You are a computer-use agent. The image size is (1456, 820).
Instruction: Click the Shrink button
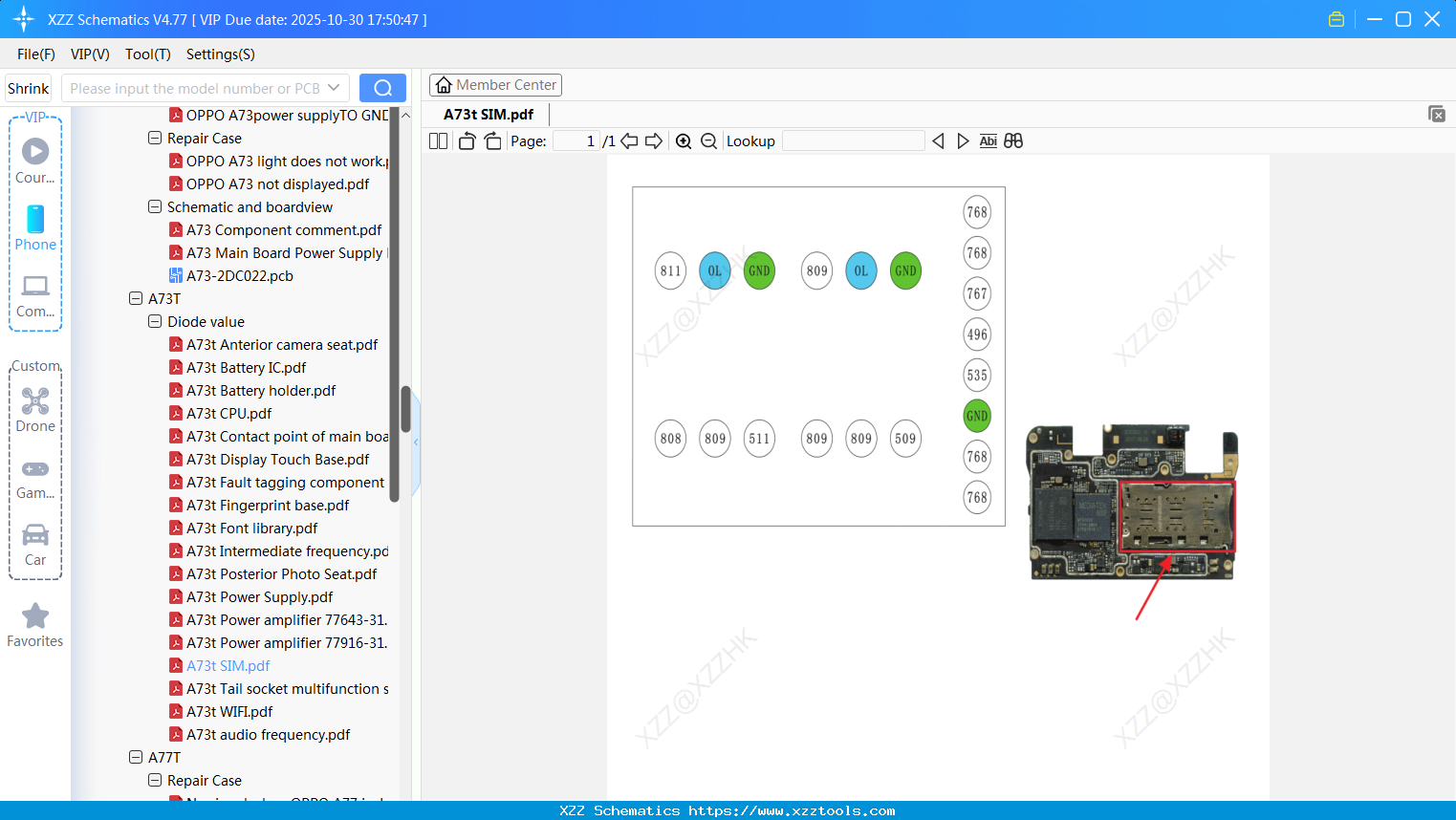(29, 88)
